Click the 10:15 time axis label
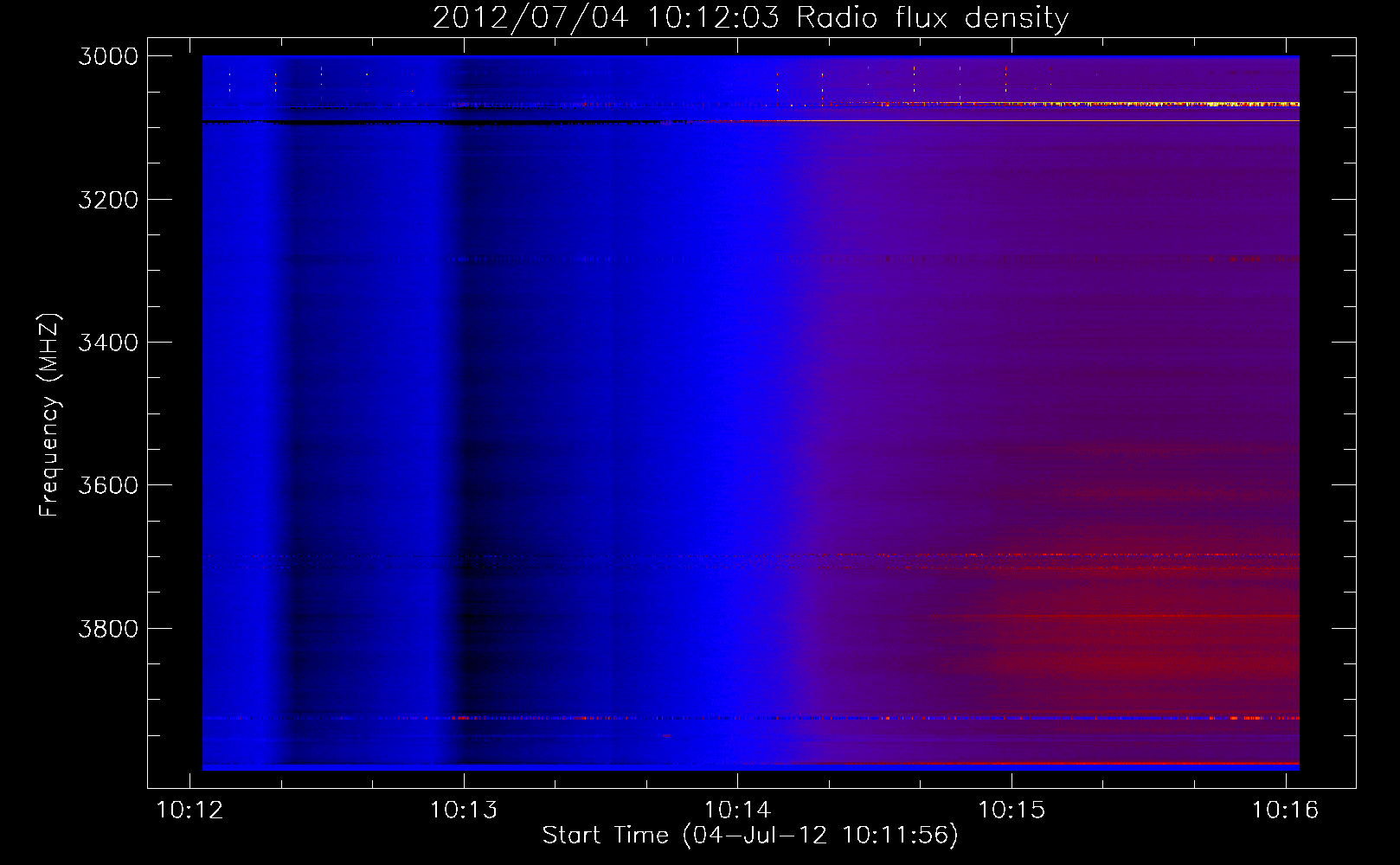This screenshot has width=1400, height=865. 1011,811
